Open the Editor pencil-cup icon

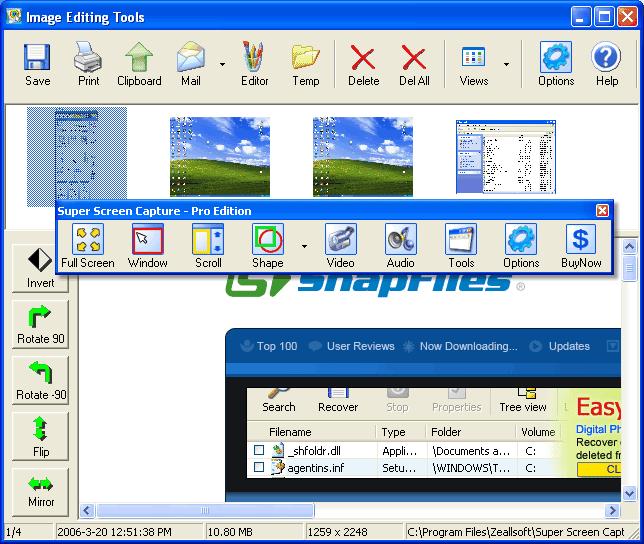coord(253,56)
